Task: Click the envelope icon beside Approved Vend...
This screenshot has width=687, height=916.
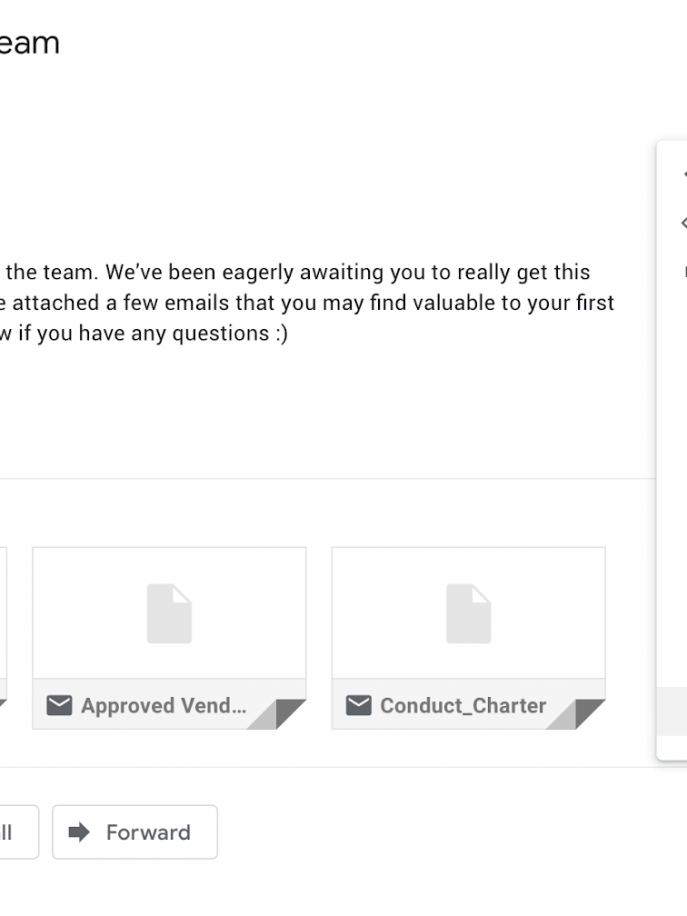Action: pos(60,706)
